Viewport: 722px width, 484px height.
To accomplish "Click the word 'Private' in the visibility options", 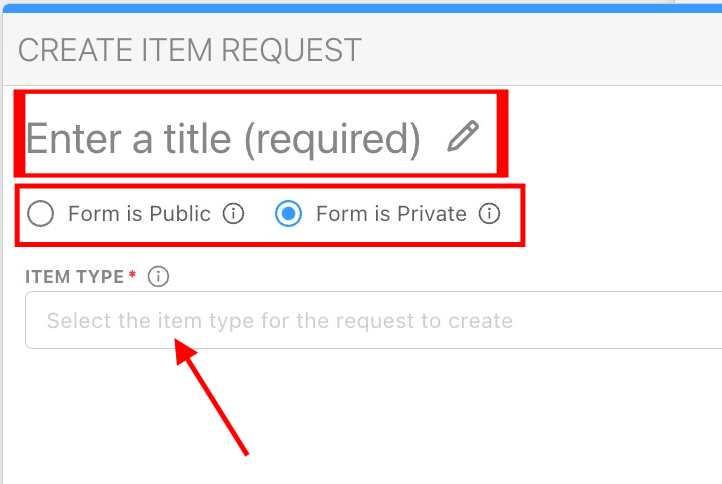I will [x=431, y=214].
